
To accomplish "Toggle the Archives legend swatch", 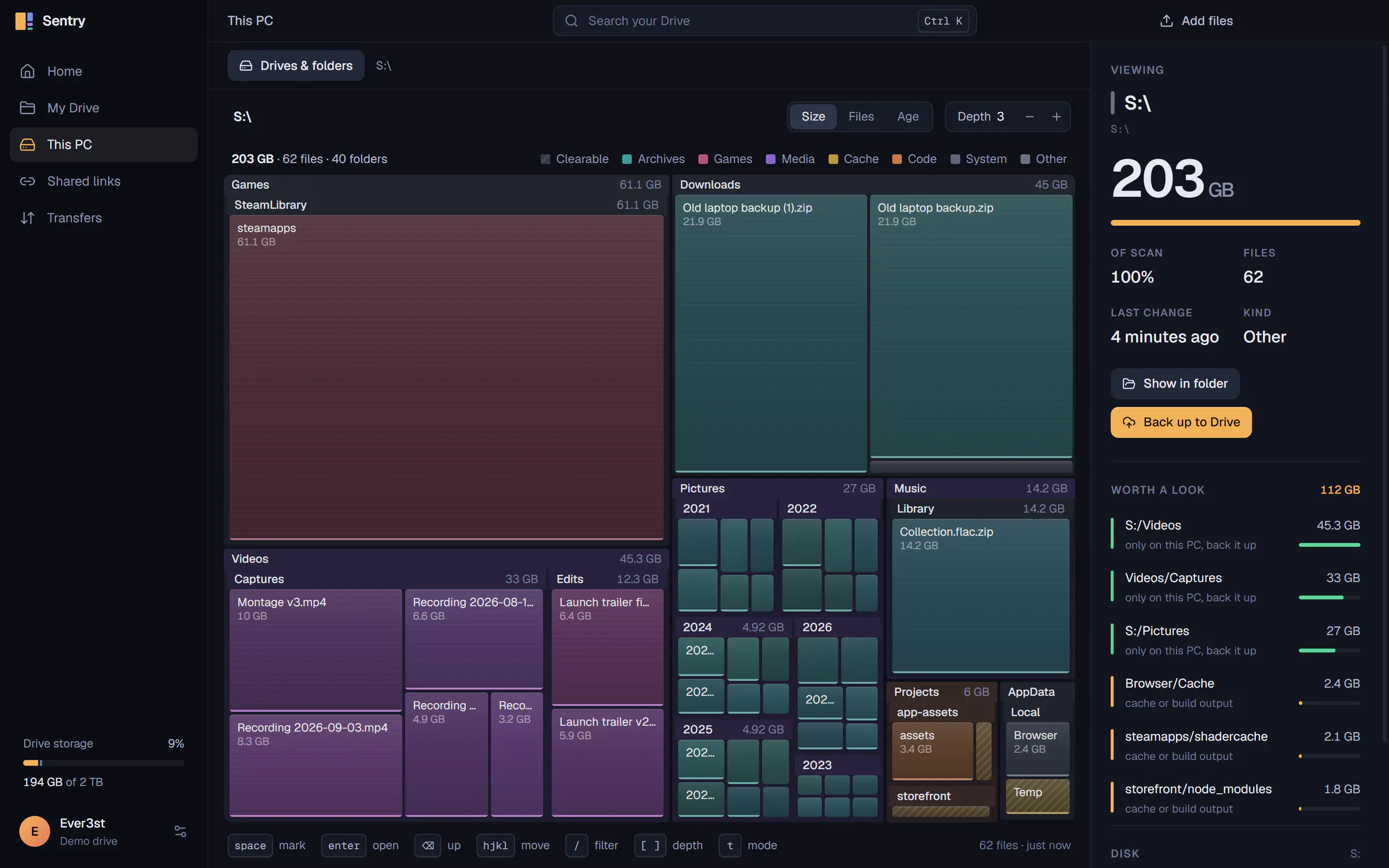I will coord(626,159).
